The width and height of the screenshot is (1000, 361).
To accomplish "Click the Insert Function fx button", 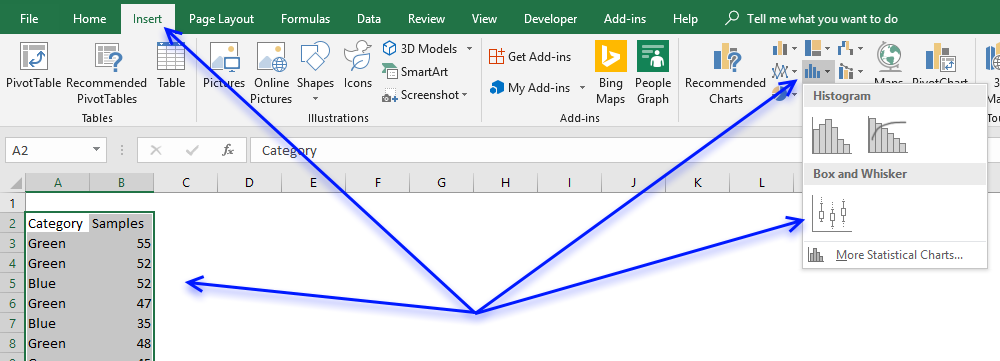I will point(228,151).
